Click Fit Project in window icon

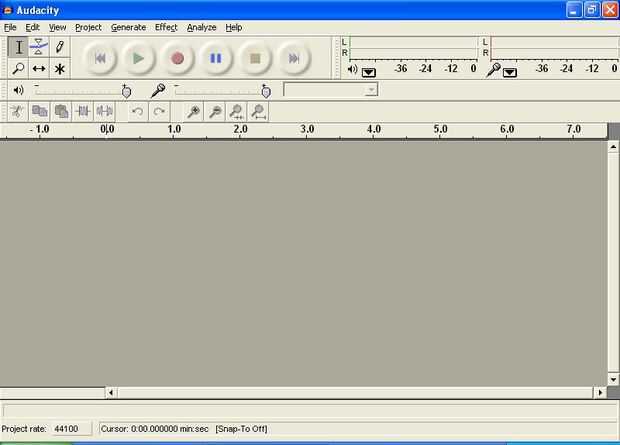(x=258, y=112)
